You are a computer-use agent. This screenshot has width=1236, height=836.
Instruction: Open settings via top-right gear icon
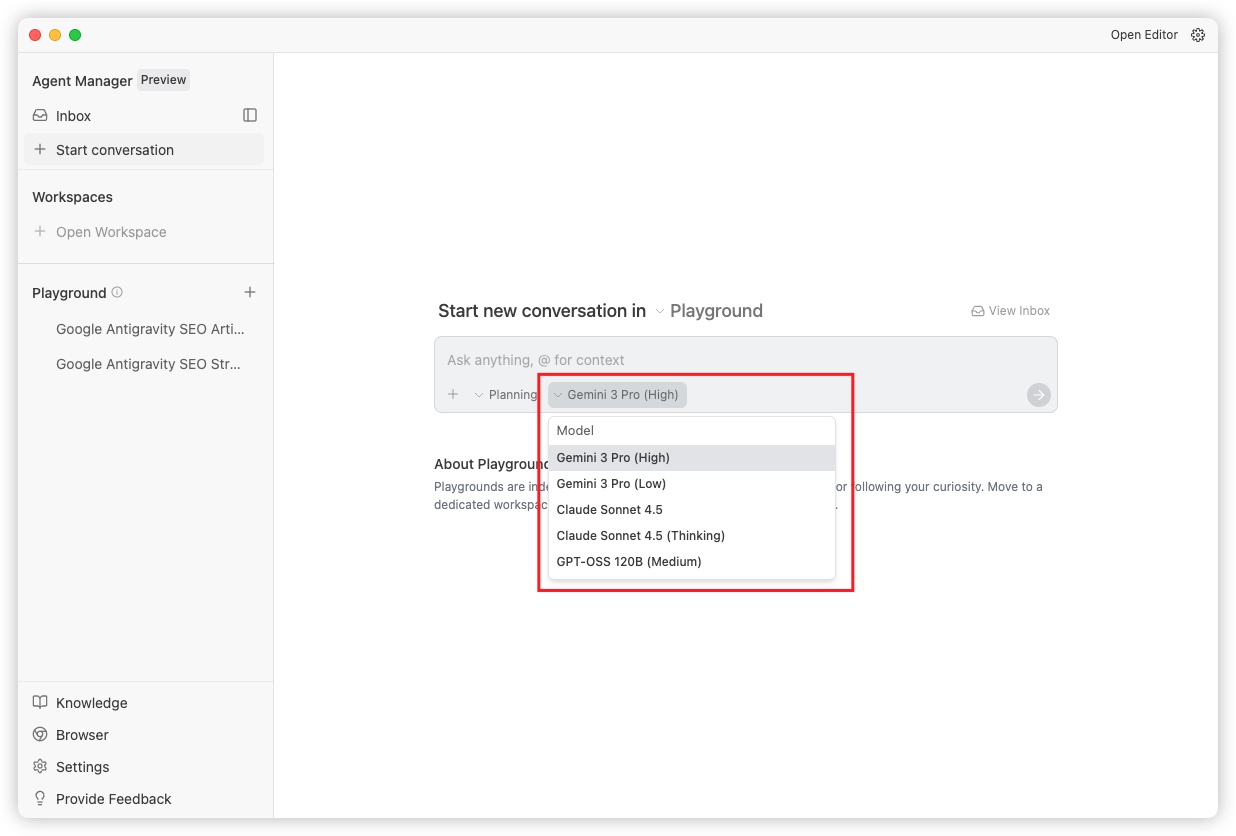pyautogui.click(x=1198, y=35)
